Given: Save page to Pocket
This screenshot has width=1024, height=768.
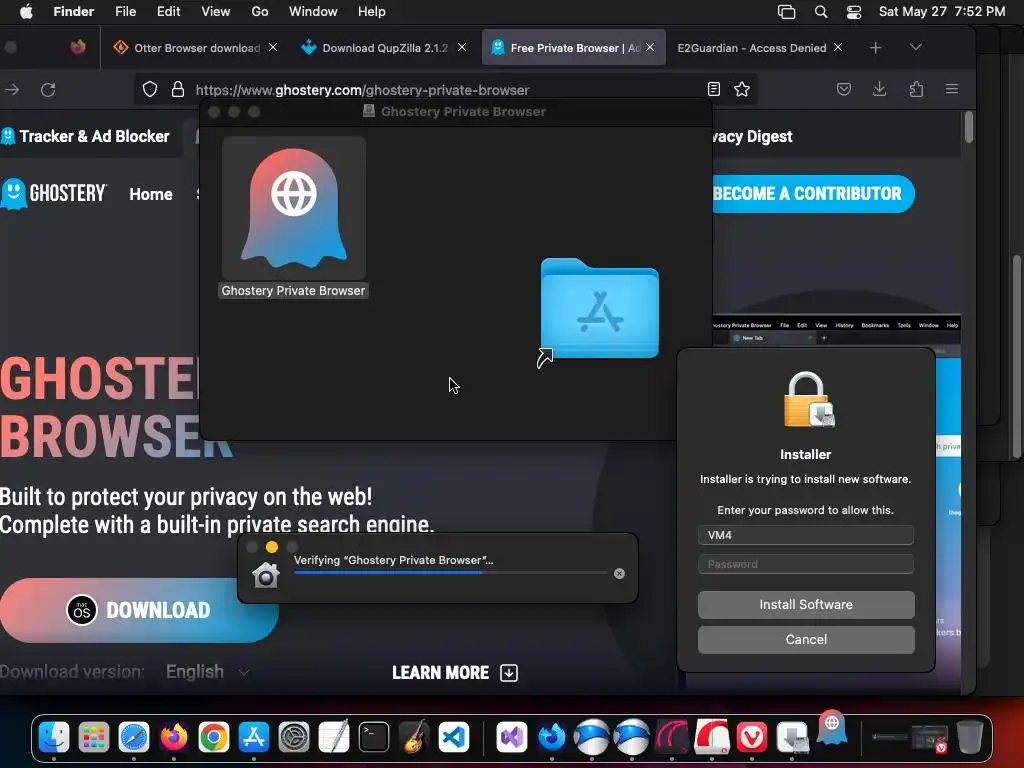Looking at the screenshot, I should (844, 89).
